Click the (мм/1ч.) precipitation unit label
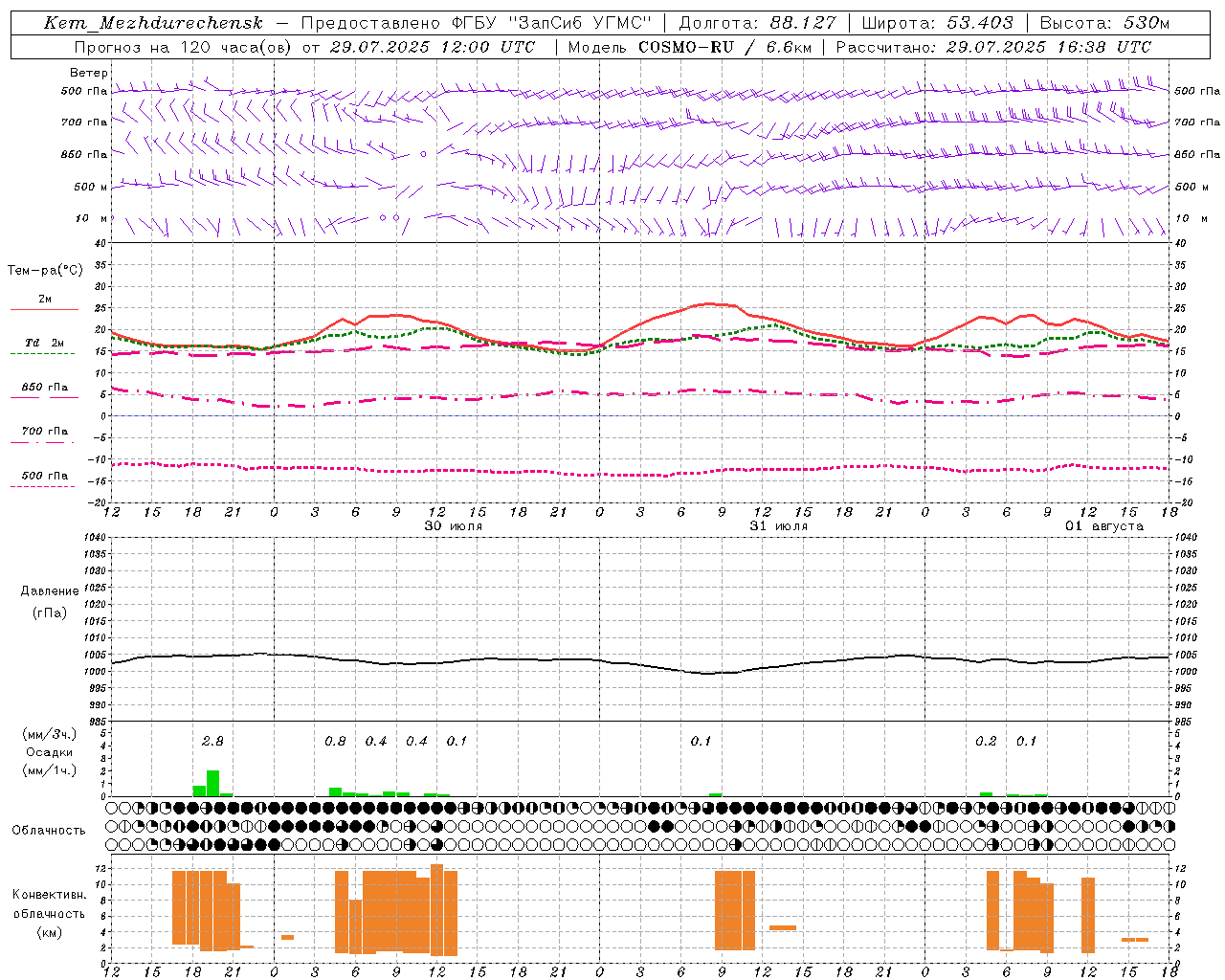Screen dimensions: 1225x980 [x=50, y=770]
